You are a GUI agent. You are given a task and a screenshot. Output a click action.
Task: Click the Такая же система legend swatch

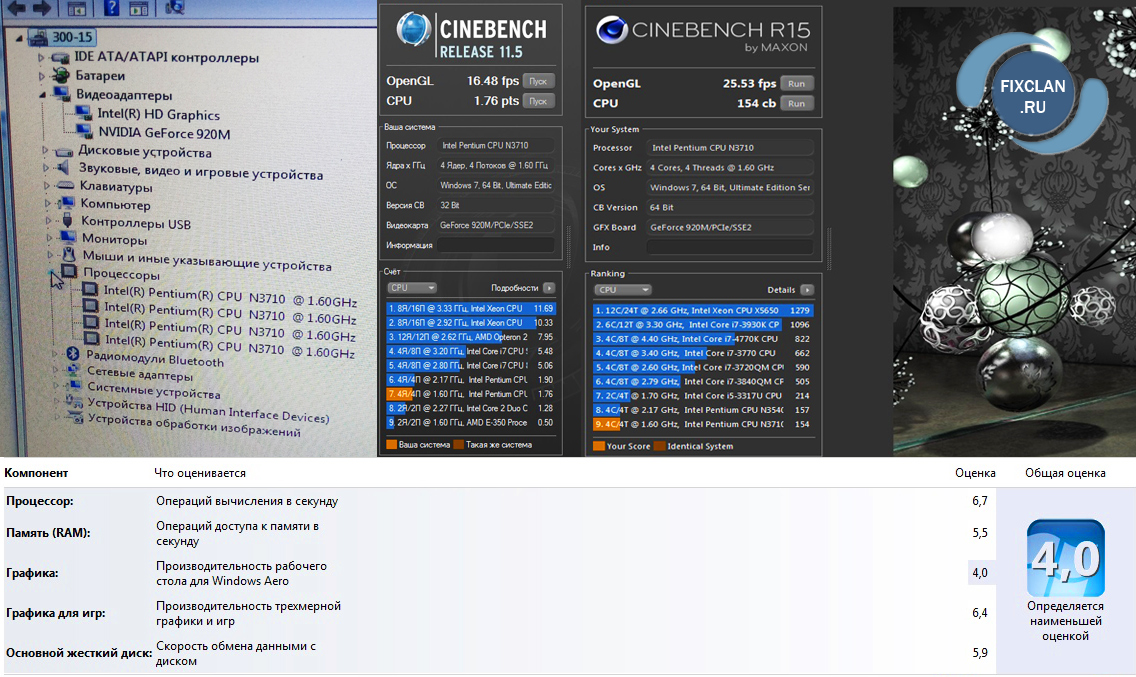(458, 444)
